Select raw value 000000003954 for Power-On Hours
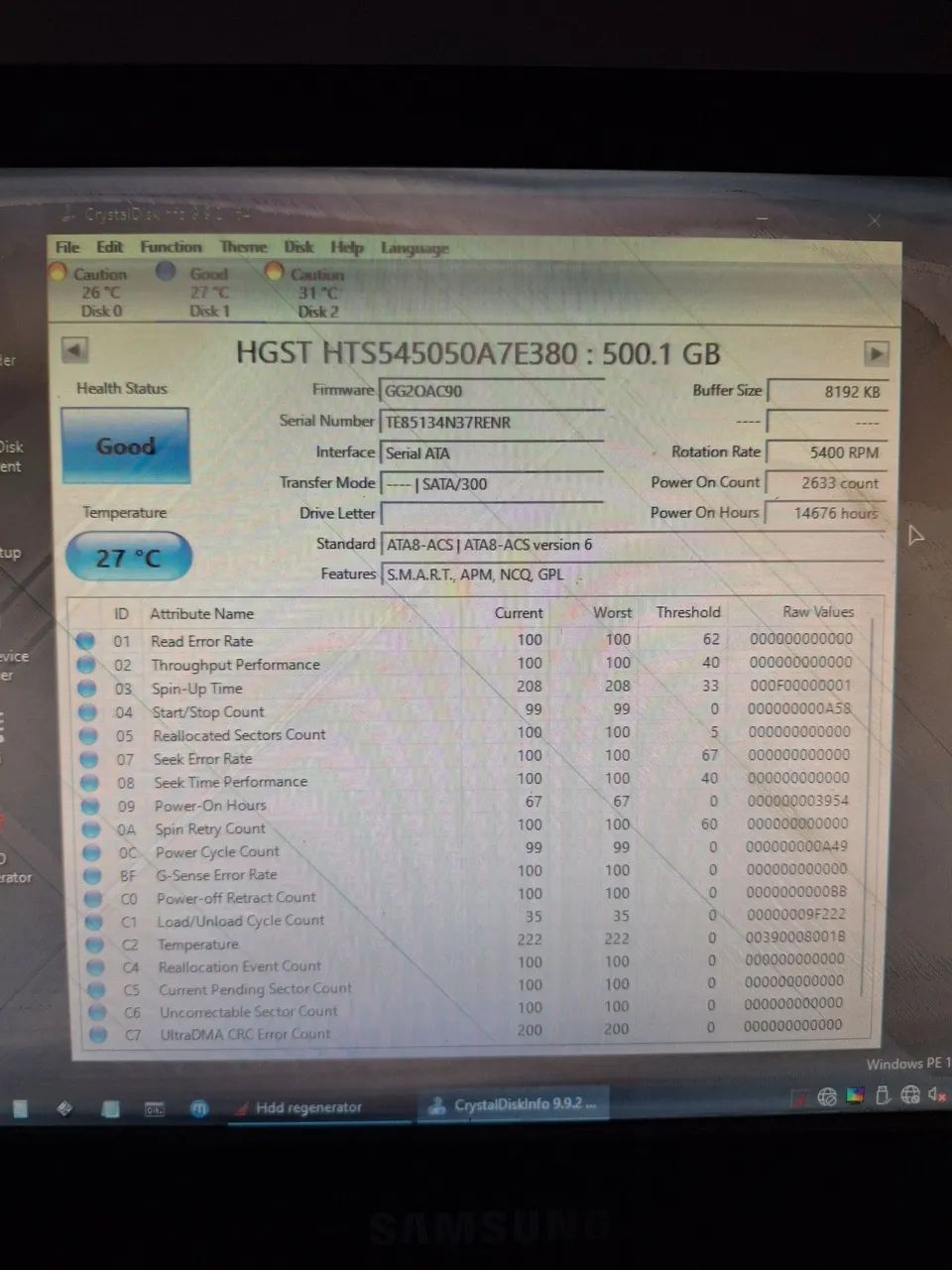Viewport: 952px width, 1270px height. (798, 801)
